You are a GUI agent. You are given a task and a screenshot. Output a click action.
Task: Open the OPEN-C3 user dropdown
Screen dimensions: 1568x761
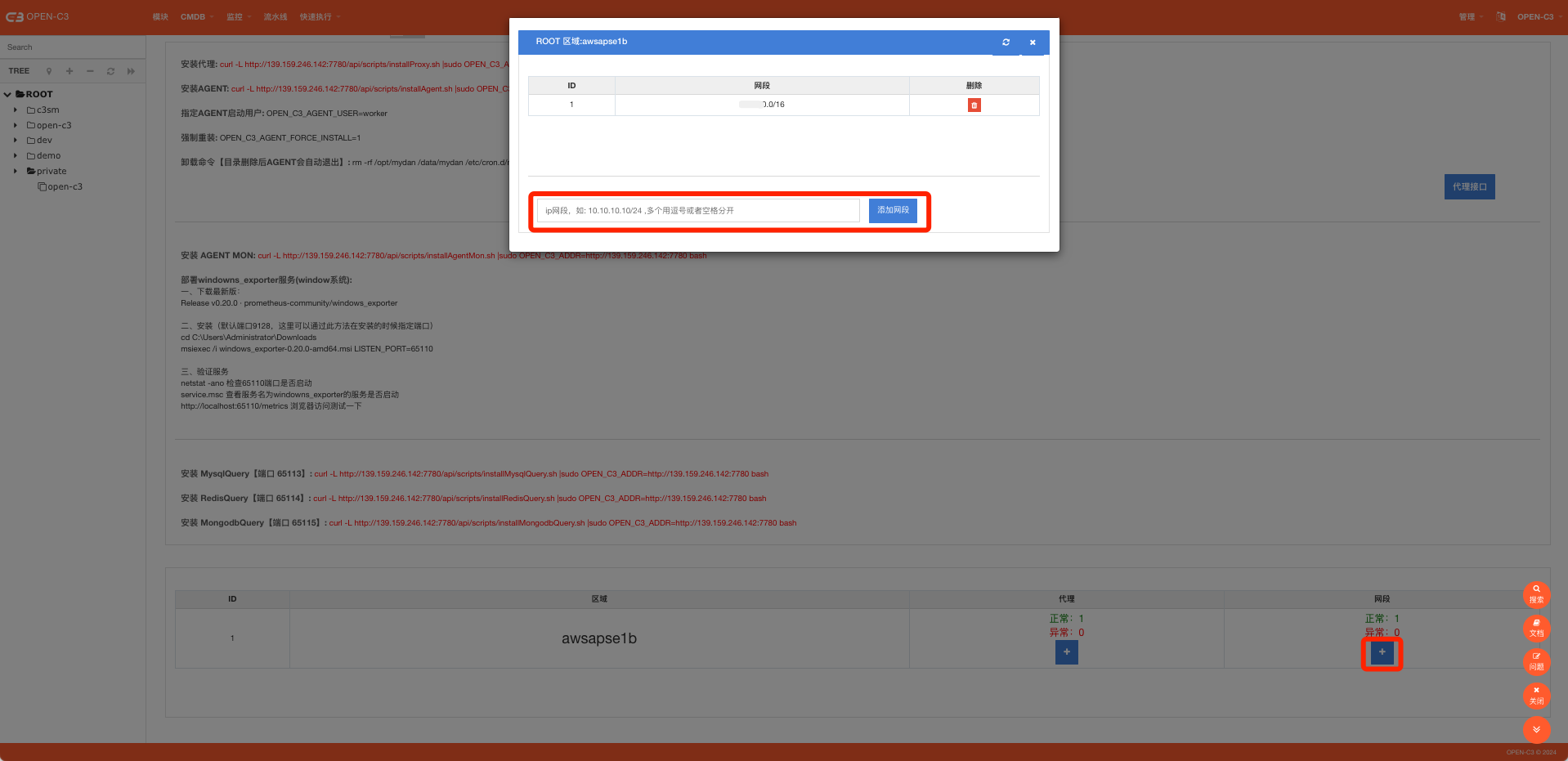pos(1538,16)
